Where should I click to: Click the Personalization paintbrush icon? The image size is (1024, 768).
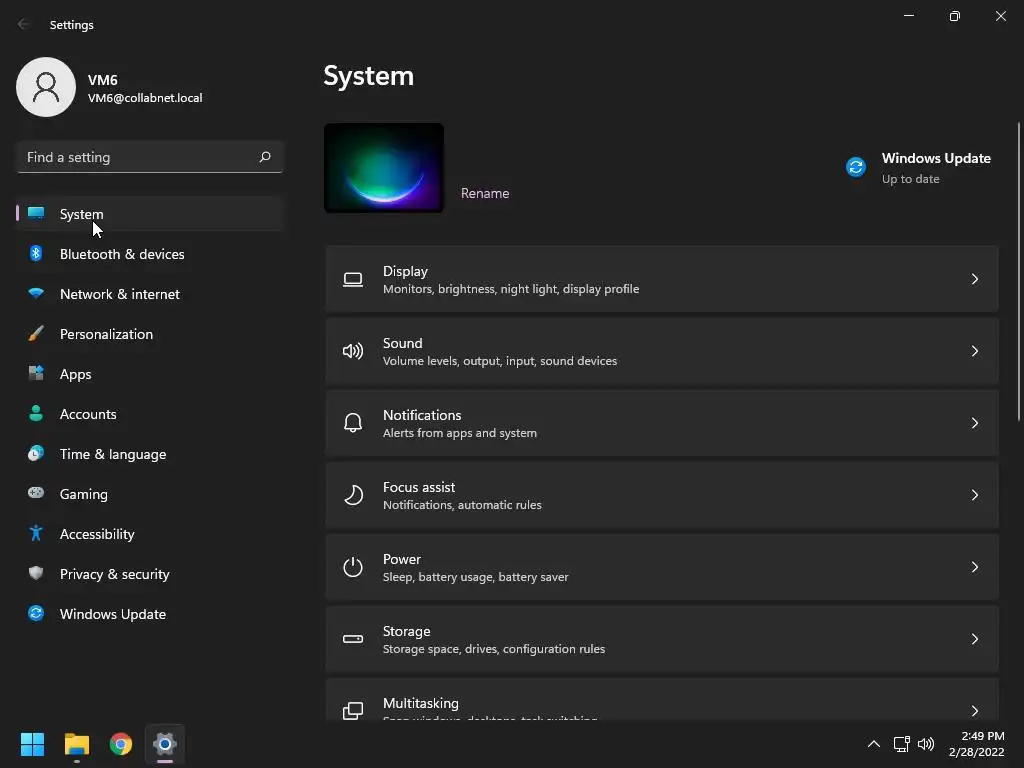click(36, 334)
